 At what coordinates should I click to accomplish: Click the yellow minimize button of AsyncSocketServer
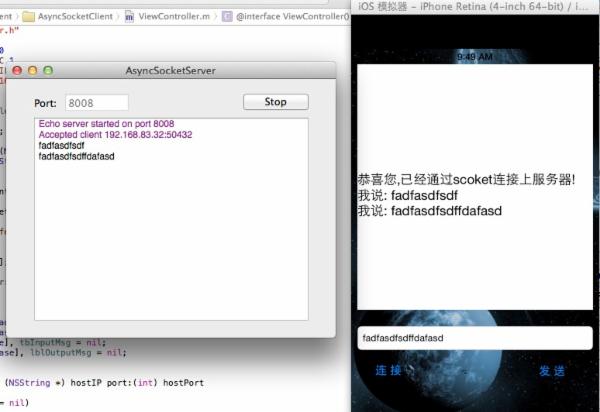point(32,71)
